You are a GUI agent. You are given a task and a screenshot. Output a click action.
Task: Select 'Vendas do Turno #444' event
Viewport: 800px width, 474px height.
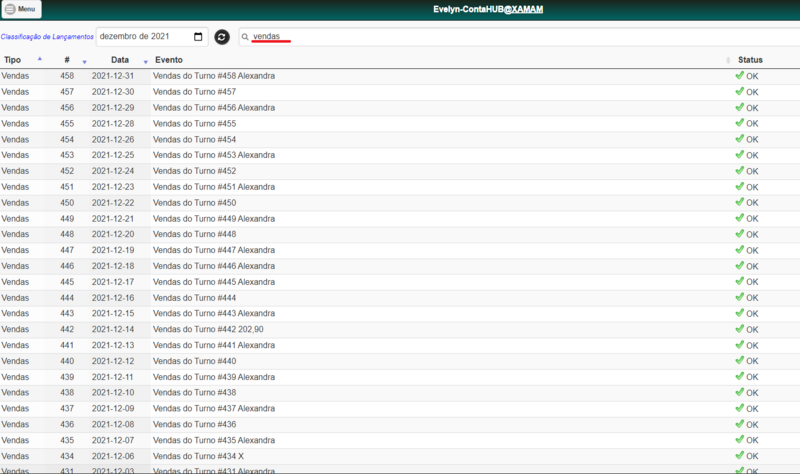[x=194, y=297]
